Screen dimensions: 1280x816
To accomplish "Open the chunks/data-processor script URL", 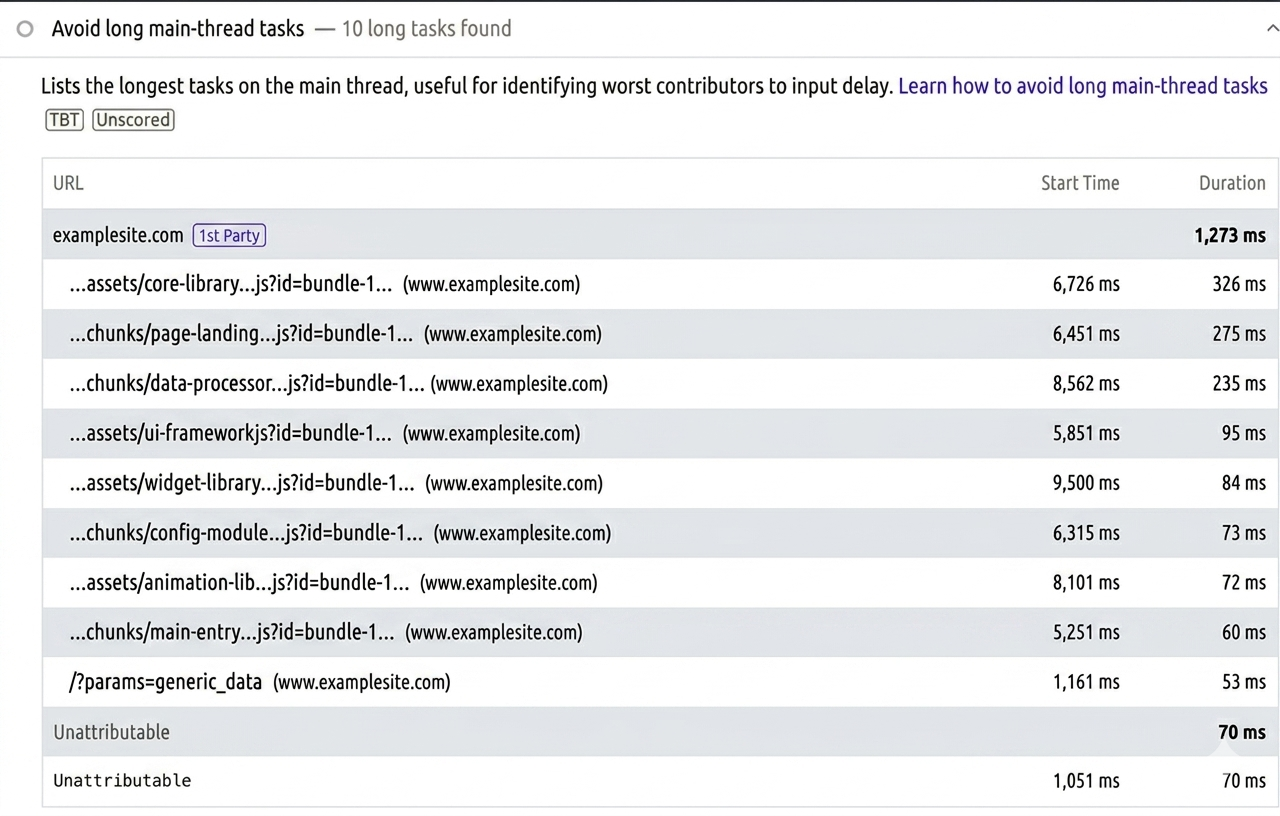I will coord(246,384).
